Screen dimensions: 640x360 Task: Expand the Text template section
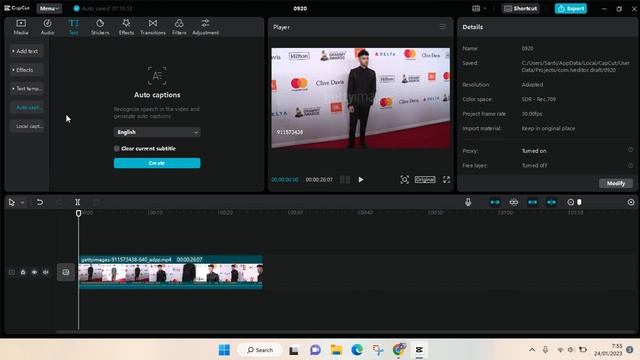27,89
